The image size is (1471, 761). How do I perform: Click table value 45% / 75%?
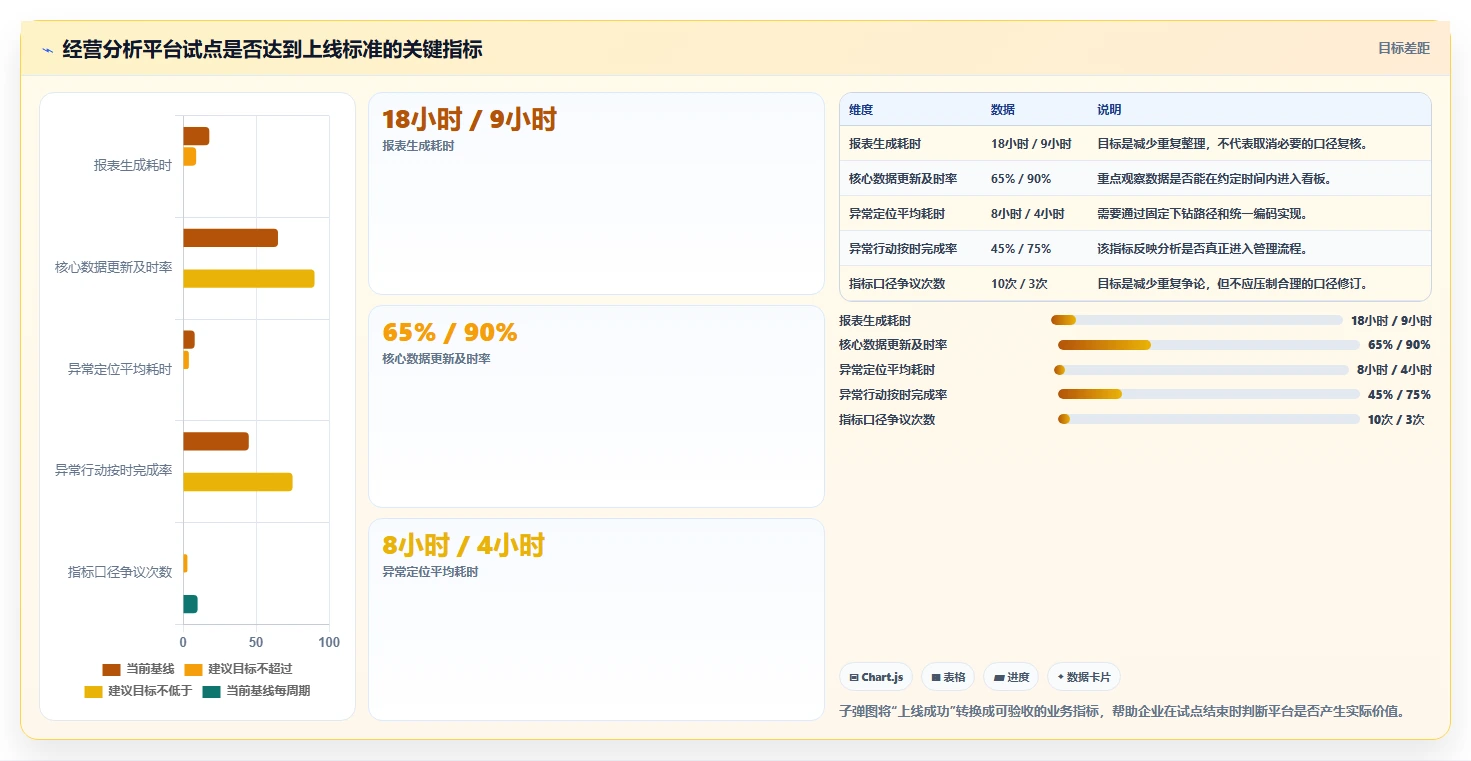(1021, 249)
